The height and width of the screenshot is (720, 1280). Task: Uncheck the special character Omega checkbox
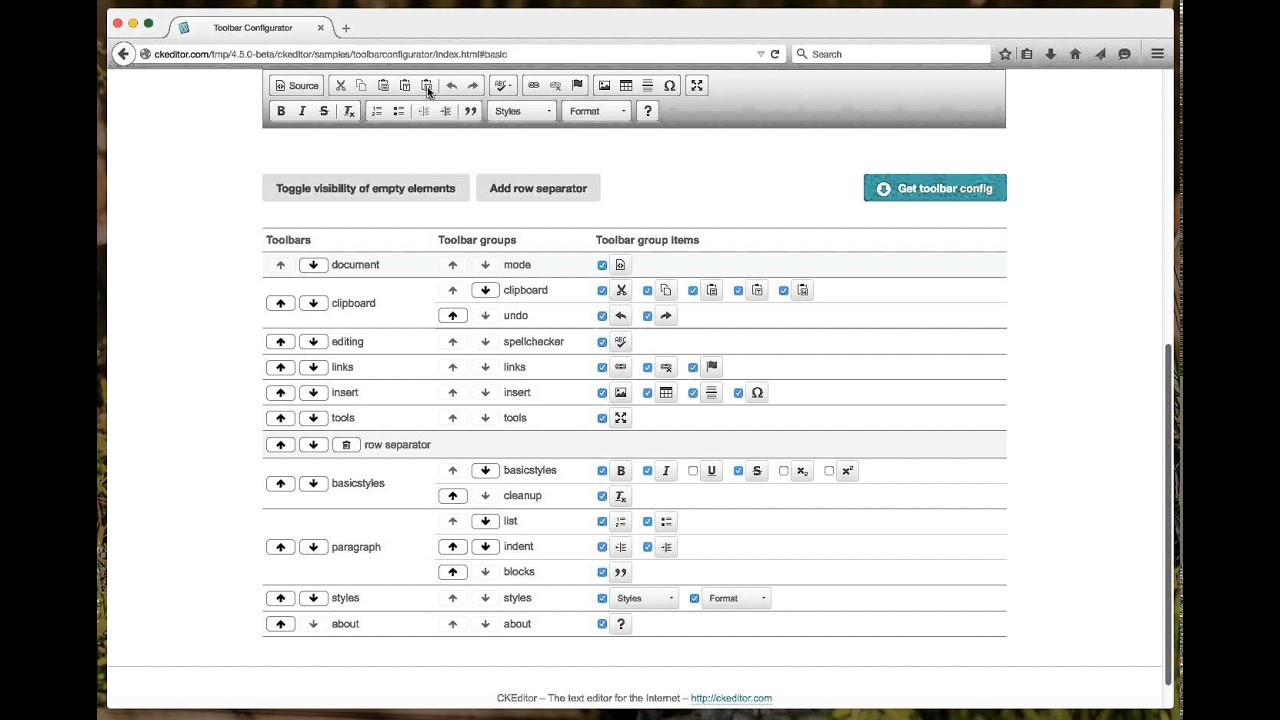738,393
